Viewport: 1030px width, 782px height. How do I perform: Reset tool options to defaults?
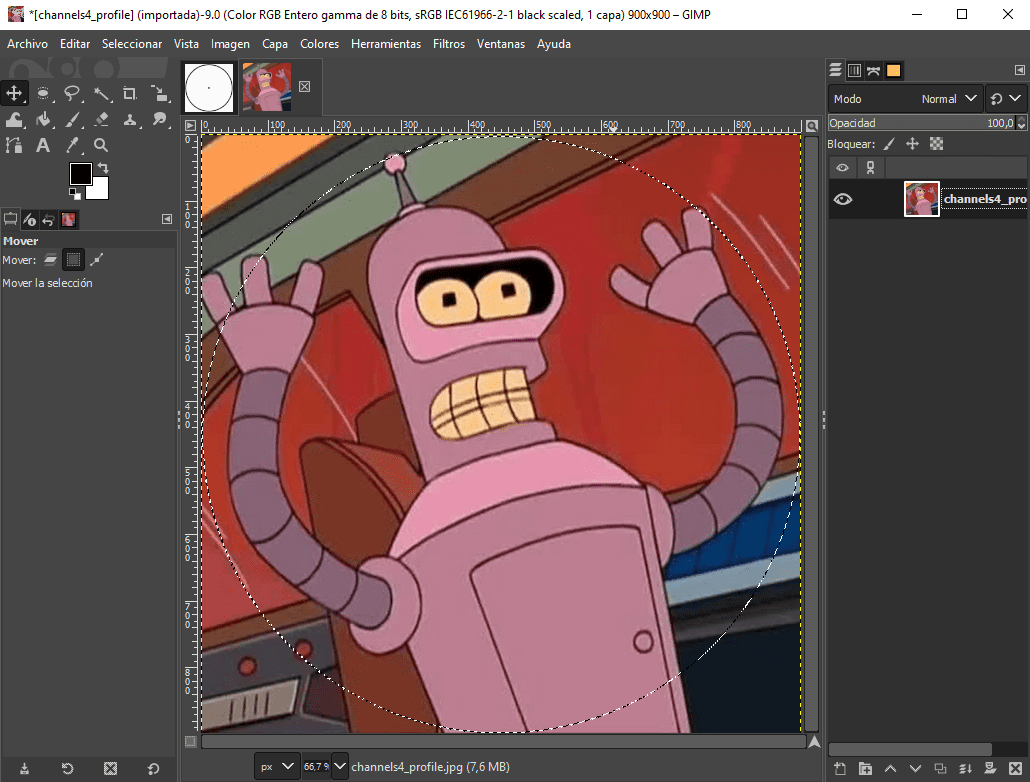153,768
